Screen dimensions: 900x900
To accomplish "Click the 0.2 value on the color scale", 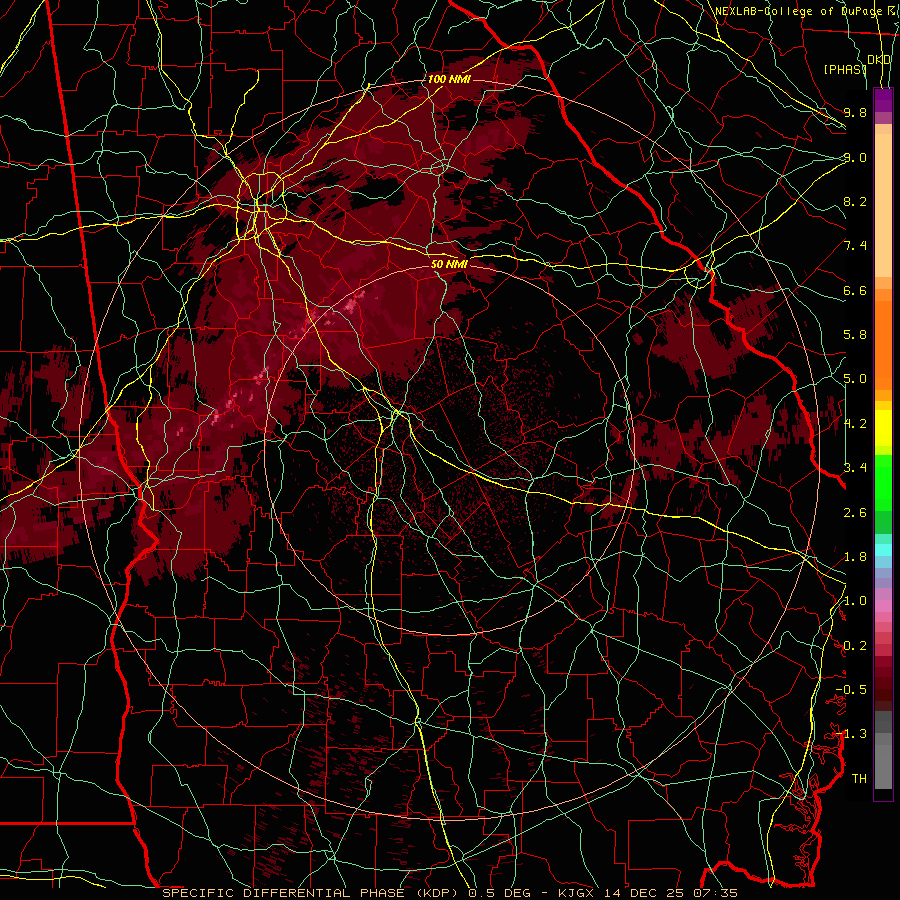I will (x=855, y=646).
